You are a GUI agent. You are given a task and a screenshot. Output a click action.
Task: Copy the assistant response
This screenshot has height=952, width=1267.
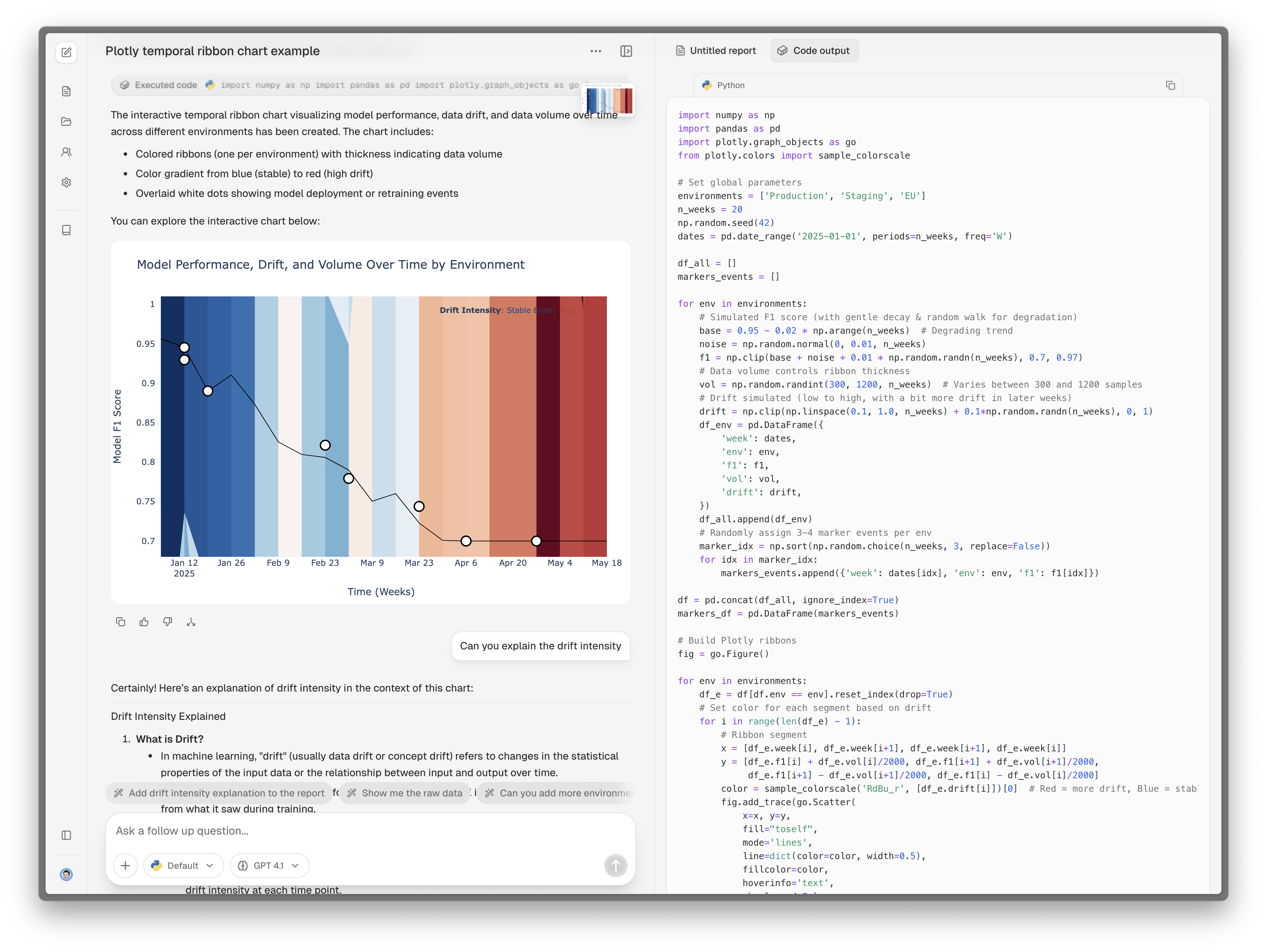point(120,621)
